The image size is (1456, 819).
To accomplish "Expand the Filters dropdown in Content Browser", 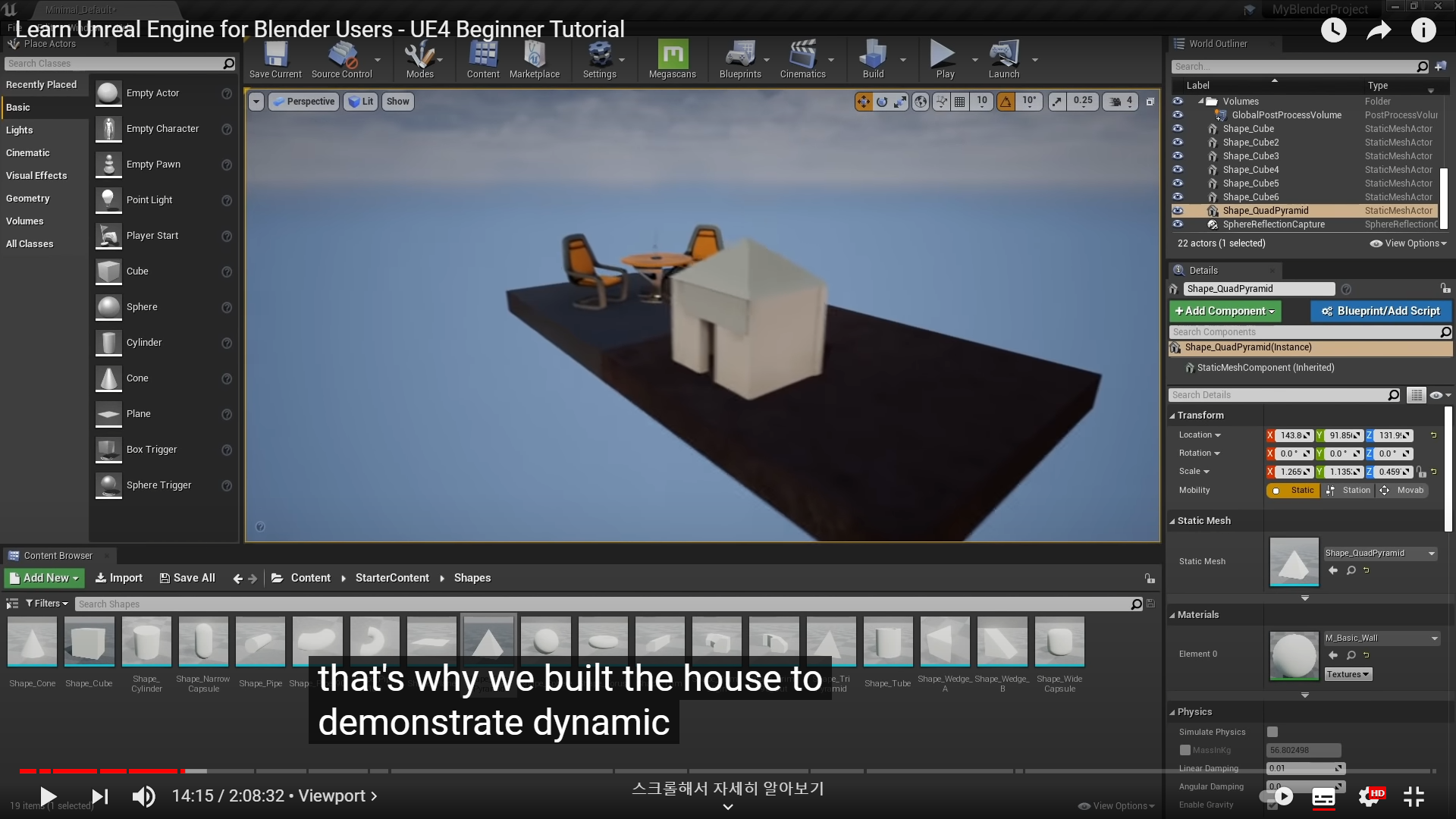I will tap(47, 604).
